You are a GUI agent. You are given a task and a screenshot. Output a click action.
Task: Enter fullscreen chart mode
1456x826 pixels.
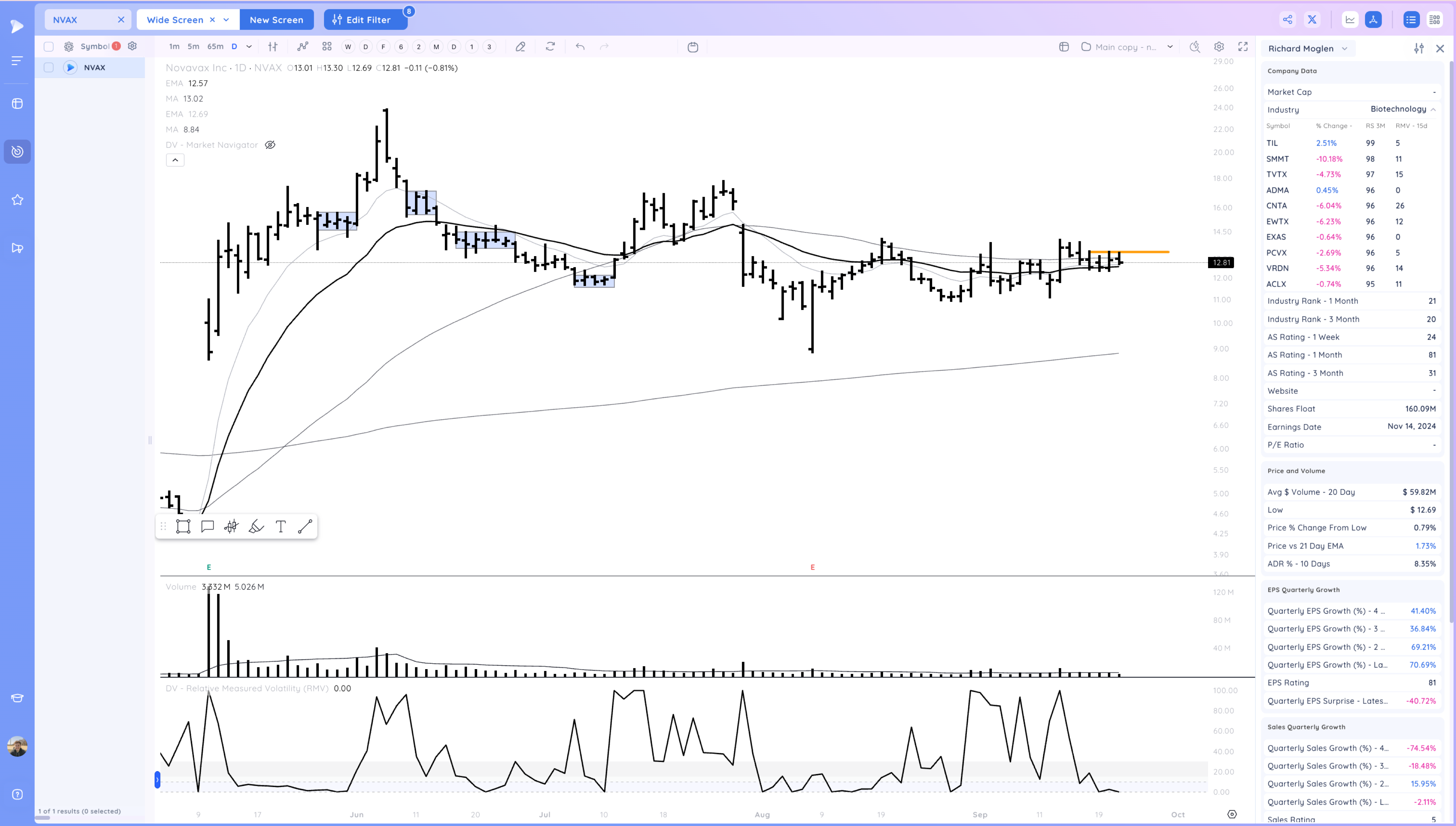[1243, 47]
